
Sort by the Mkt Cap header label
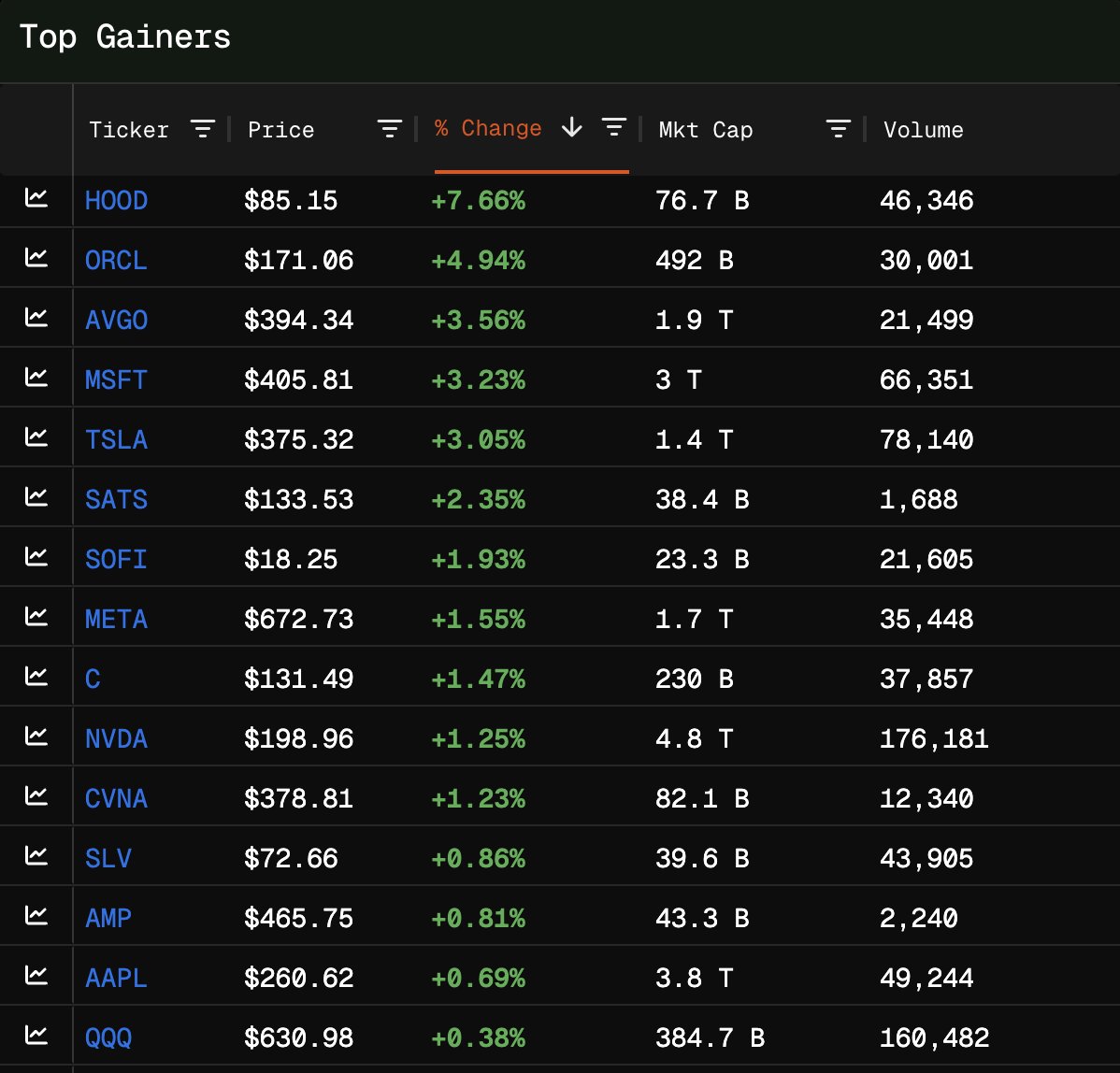coord(705,130)
